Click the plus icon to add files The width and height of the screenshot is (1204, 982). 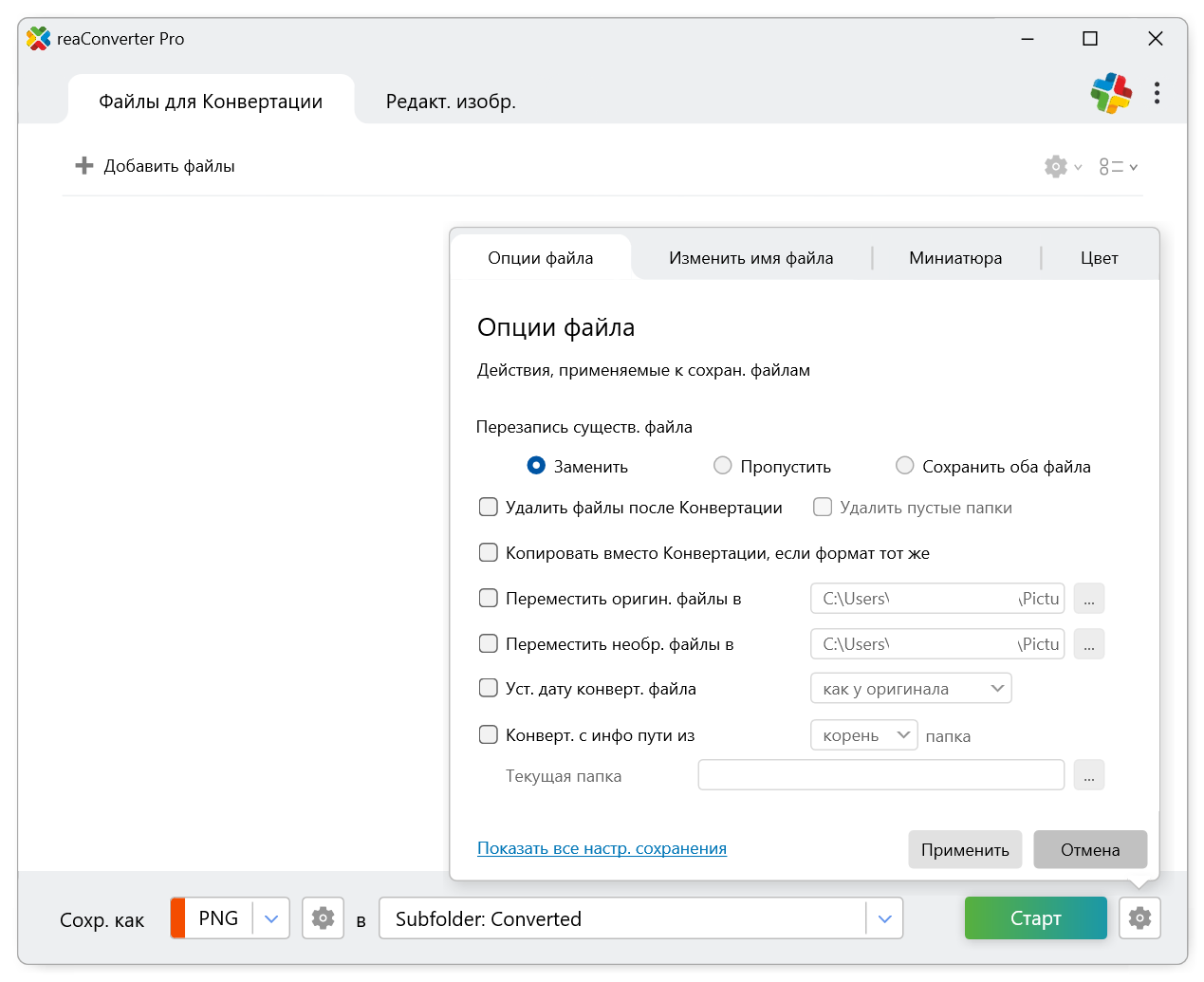(84, 166)
